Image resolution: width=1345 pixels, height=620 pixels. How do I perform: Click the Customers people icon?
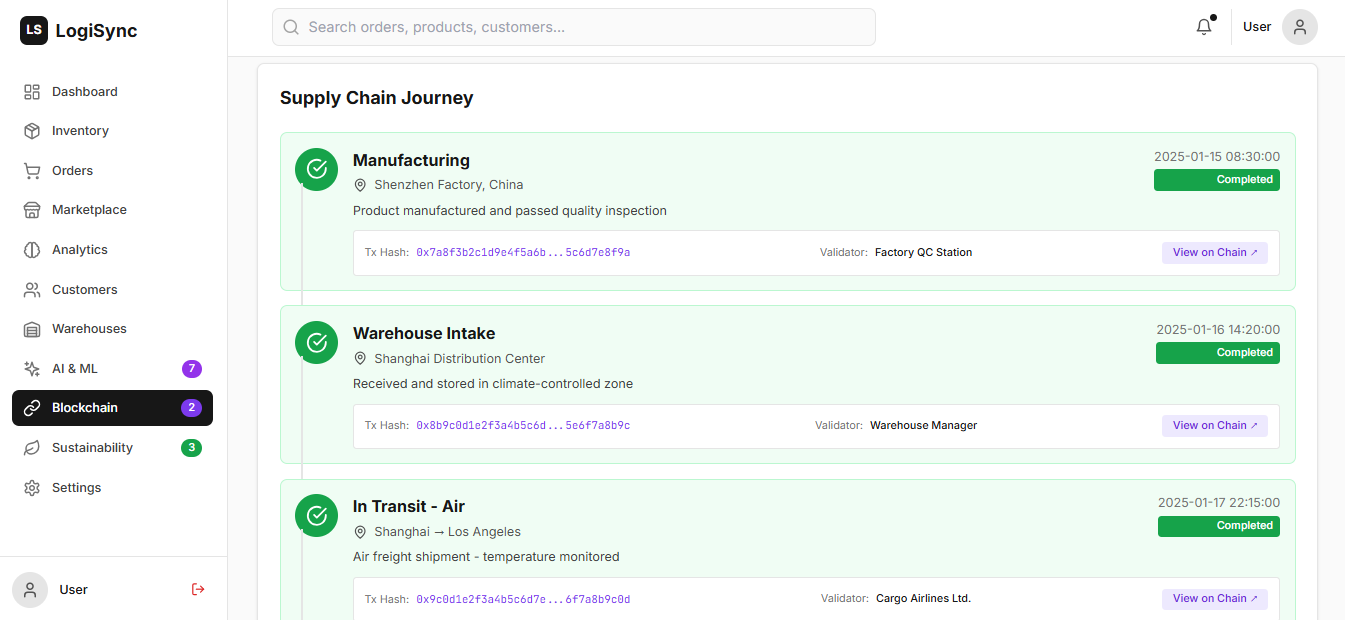[32, 290]
